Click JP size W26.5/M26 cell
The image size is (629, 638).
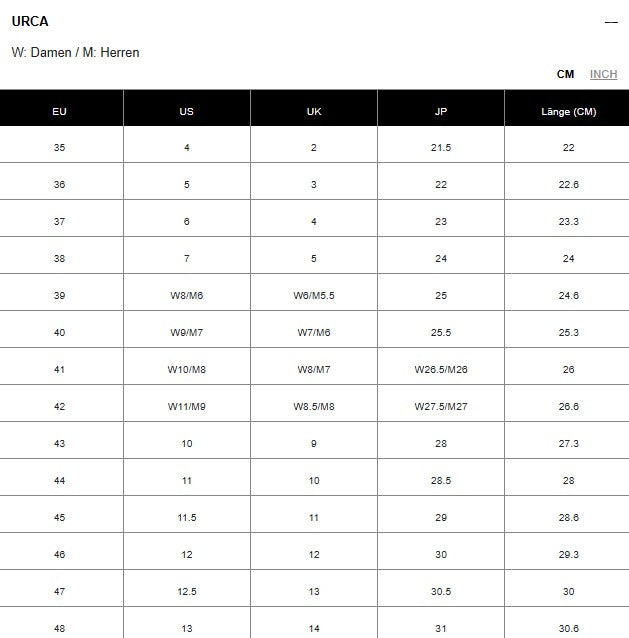coord(441,369)
